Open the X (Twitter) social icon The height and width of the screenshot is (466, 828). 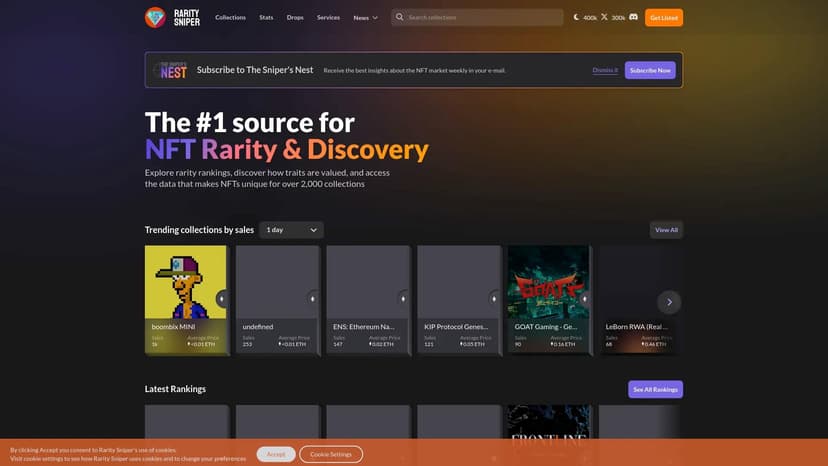pyautogui.click(x=604, y=17)
